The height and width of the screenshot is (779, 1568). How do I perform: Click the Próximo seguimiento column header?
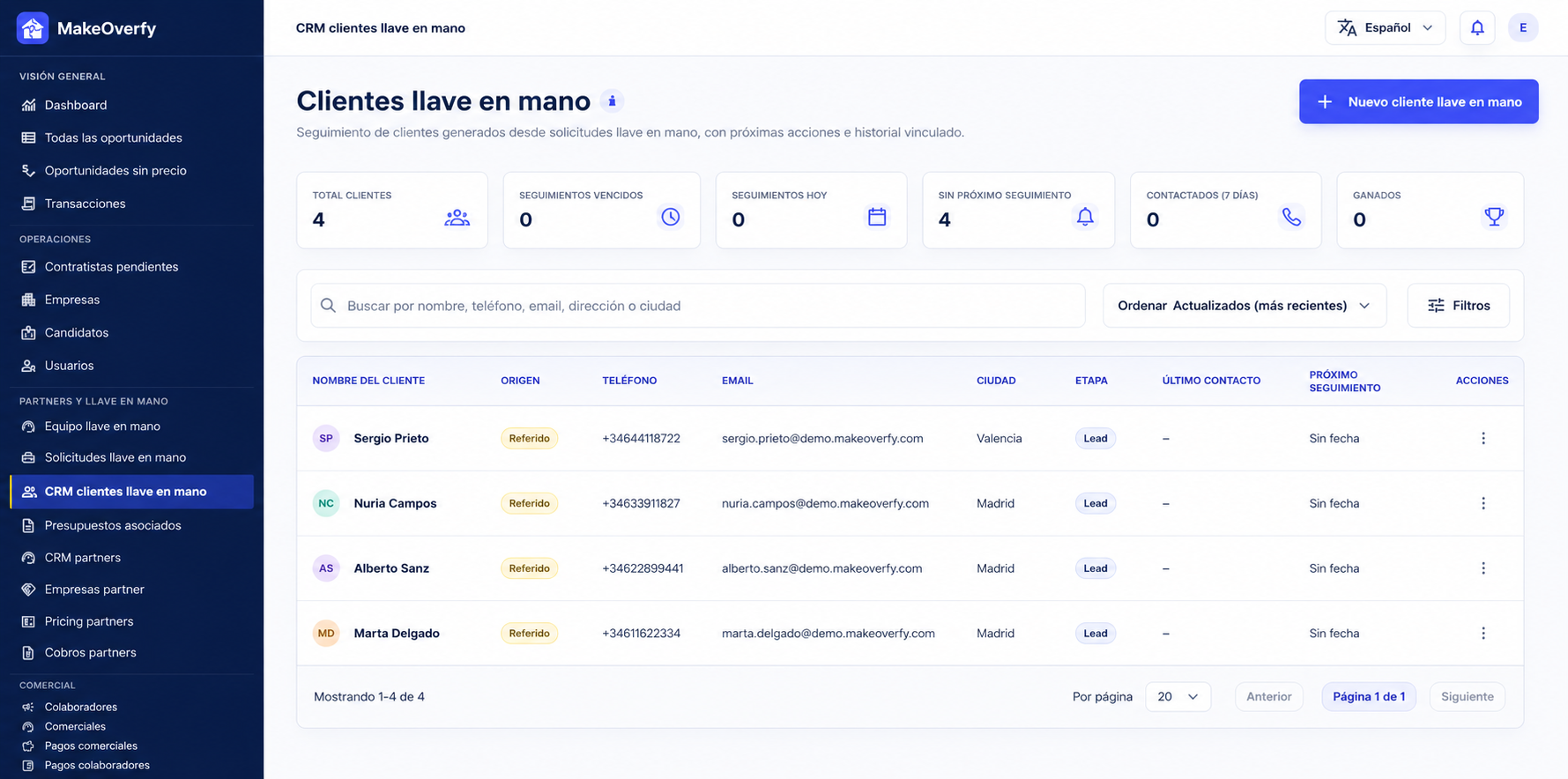(x=1345, y=381)
